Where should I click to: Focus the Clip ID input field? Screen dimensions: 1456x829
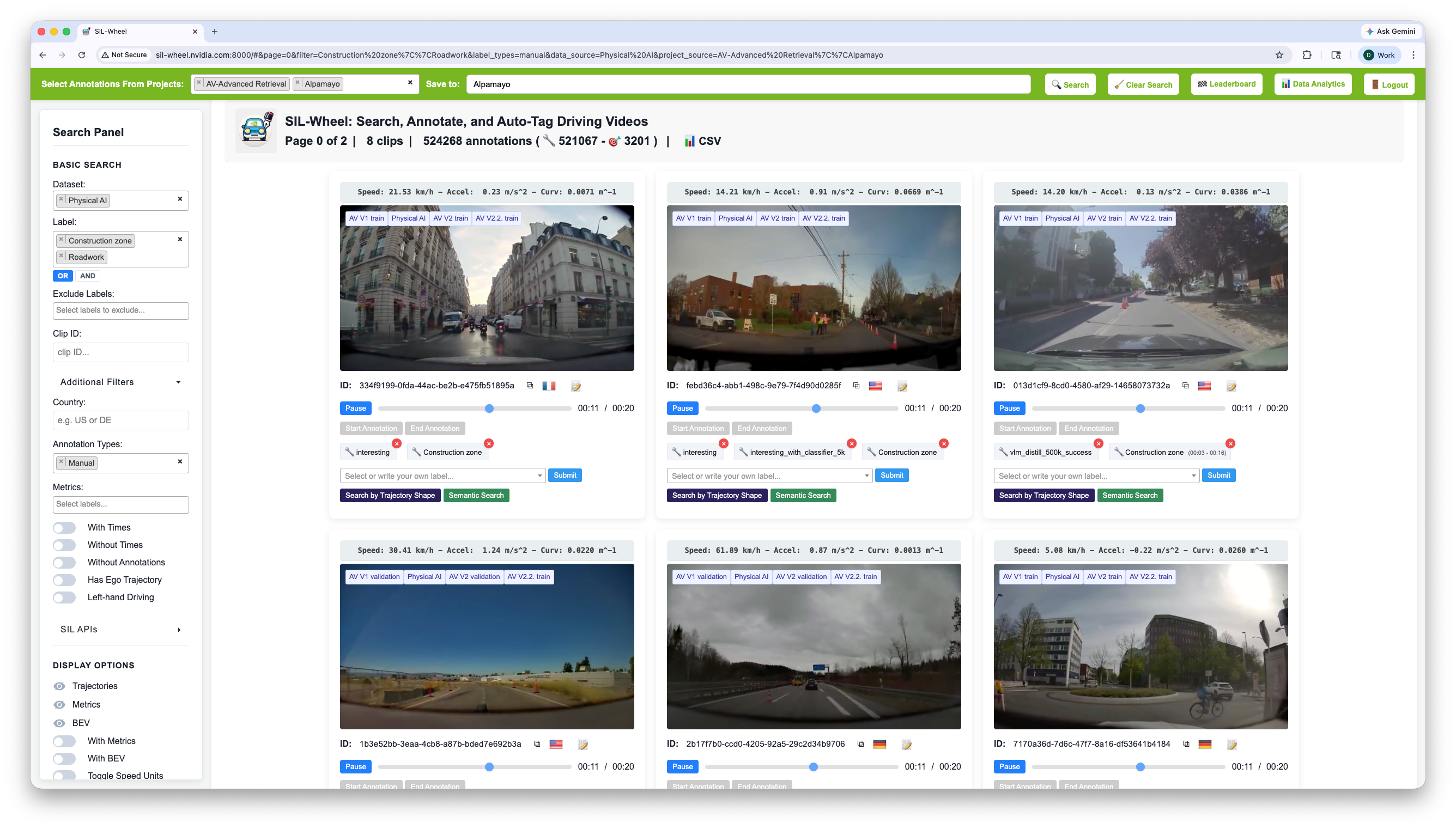point(121,352)
